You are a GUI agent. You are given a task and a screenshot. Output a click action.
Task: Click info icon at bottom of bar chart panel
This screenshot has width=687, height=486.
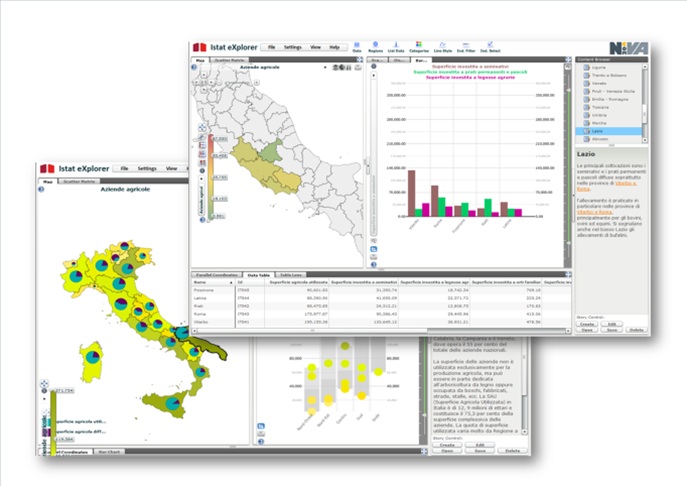tap(374, 264)
